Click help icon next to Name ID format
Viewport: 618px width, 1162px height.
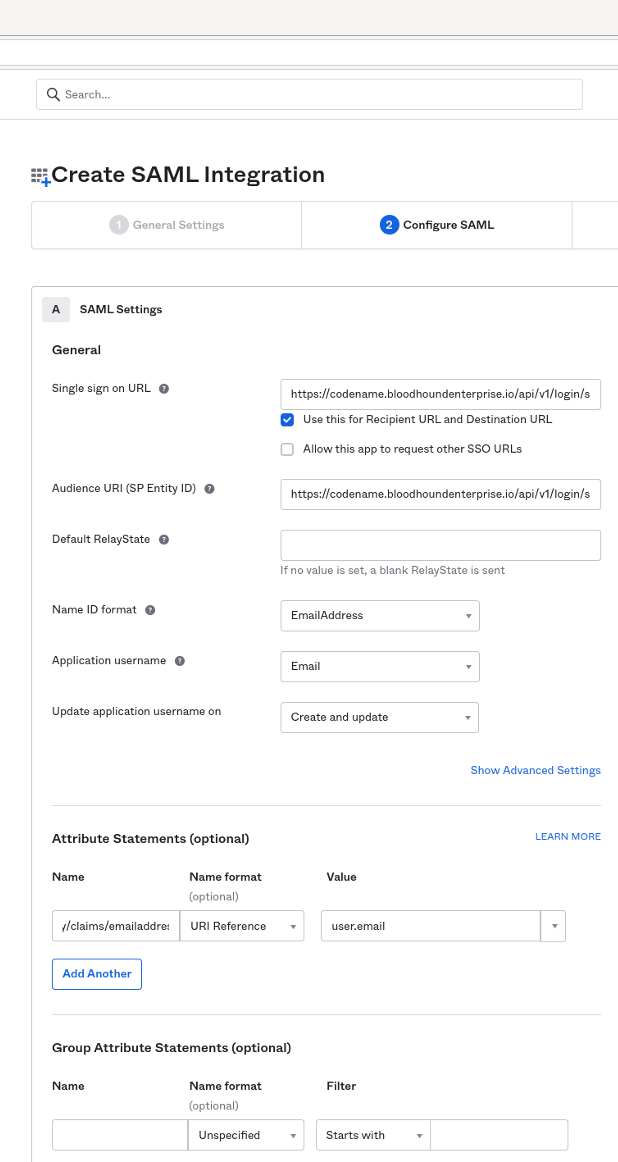coord(150,610)
